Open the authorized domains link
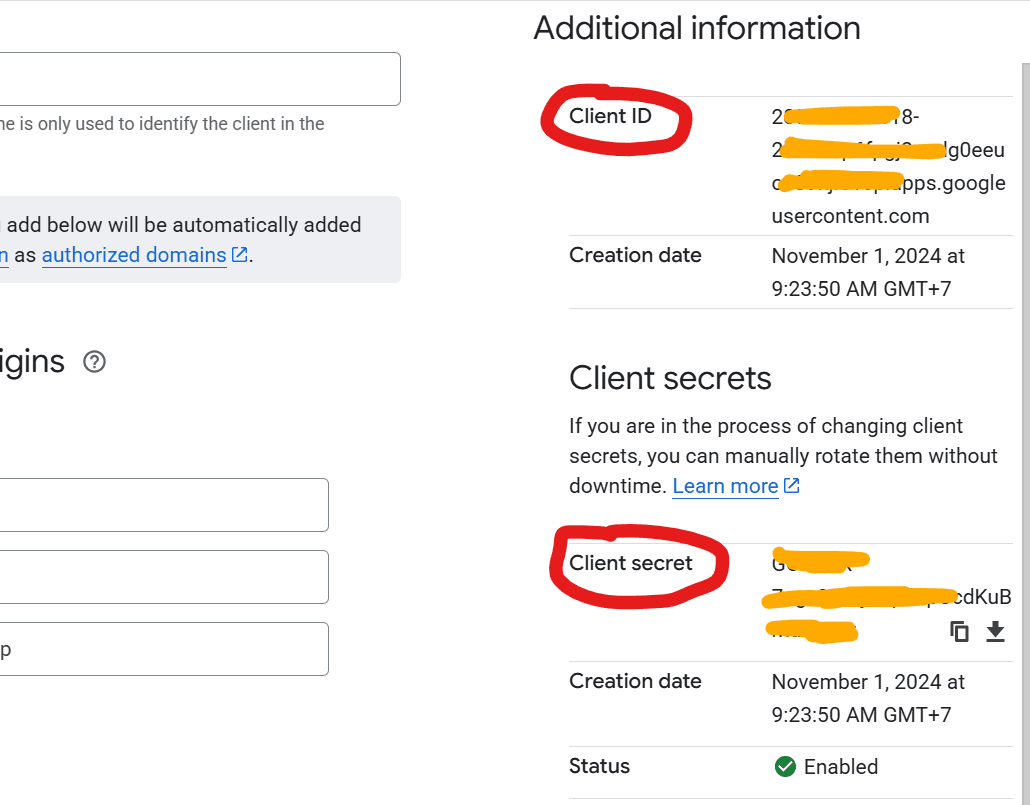1030x805 pixels. 133,255
